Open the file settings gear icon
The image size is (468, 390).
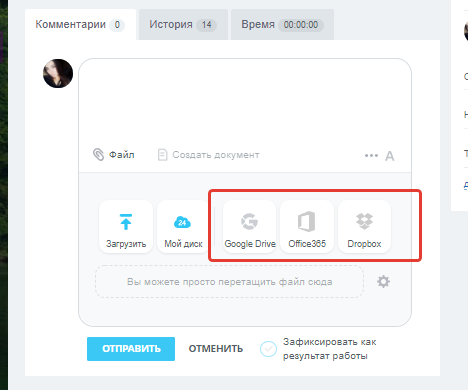pos(383,282)
